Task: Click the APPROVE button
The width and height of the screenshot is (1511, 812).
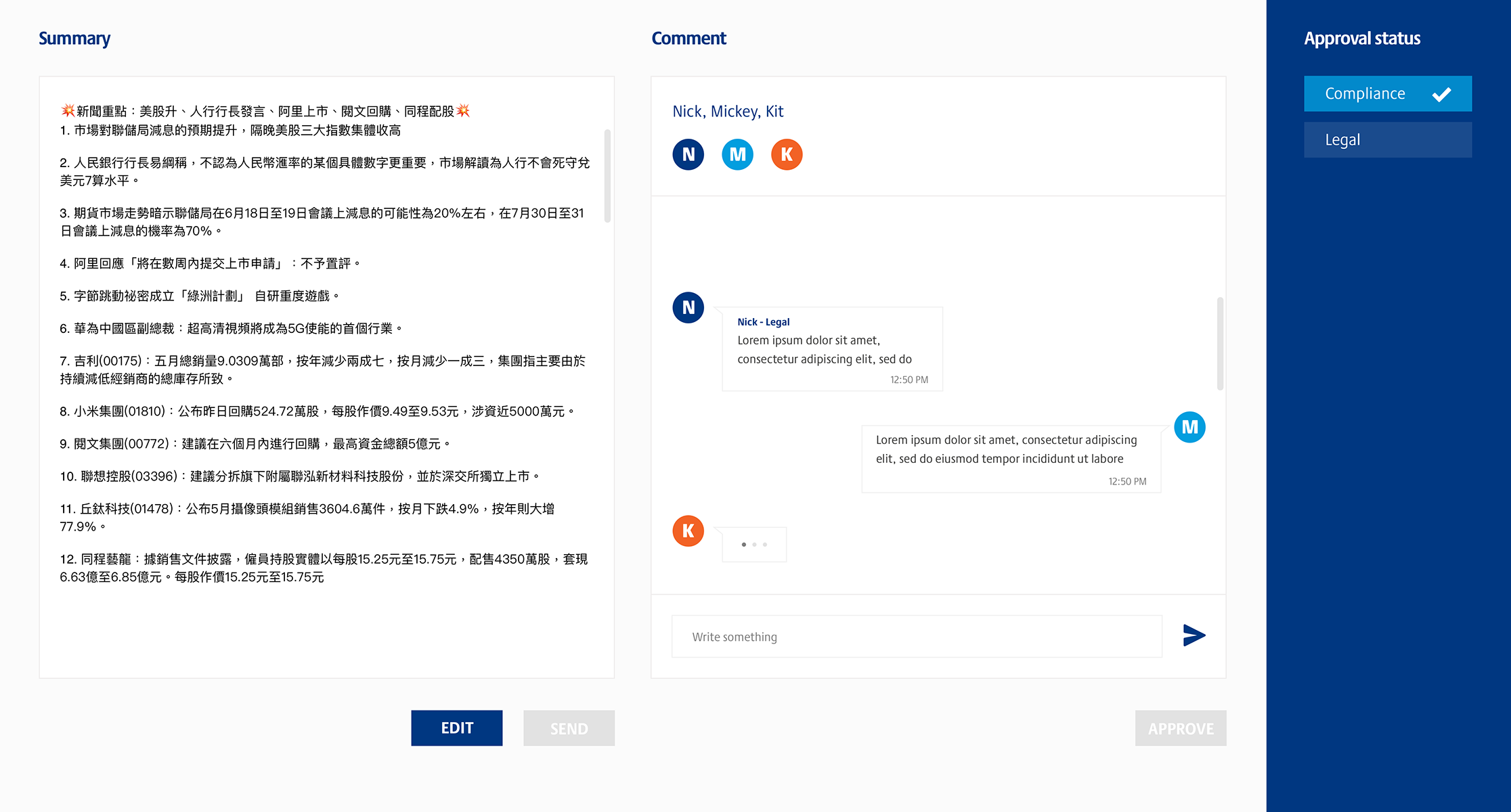Action: [x=1181, y=728]
